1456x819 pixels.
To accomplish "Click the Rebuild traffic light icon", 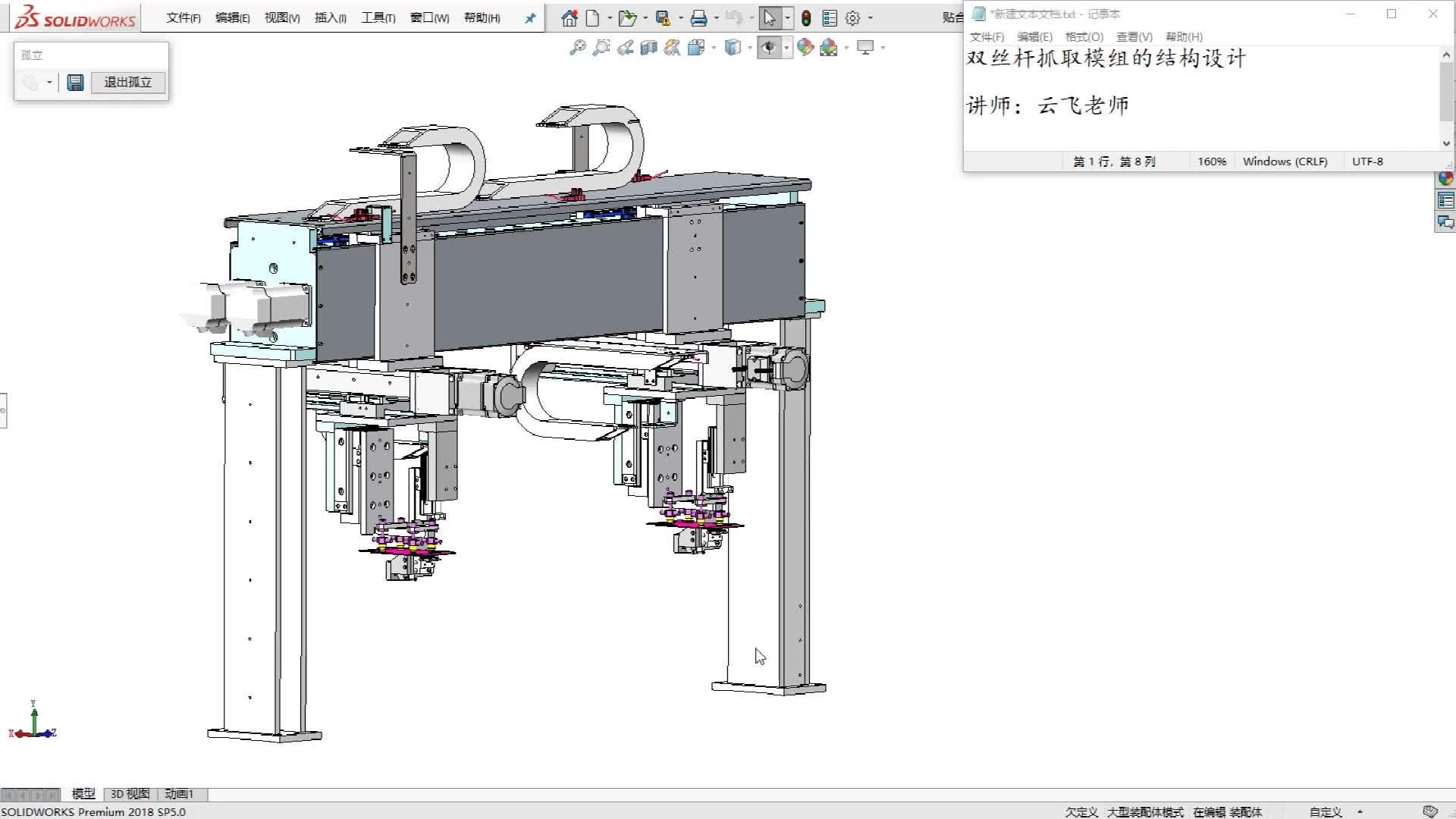I will pyautogui.click(x=806, y=18).
